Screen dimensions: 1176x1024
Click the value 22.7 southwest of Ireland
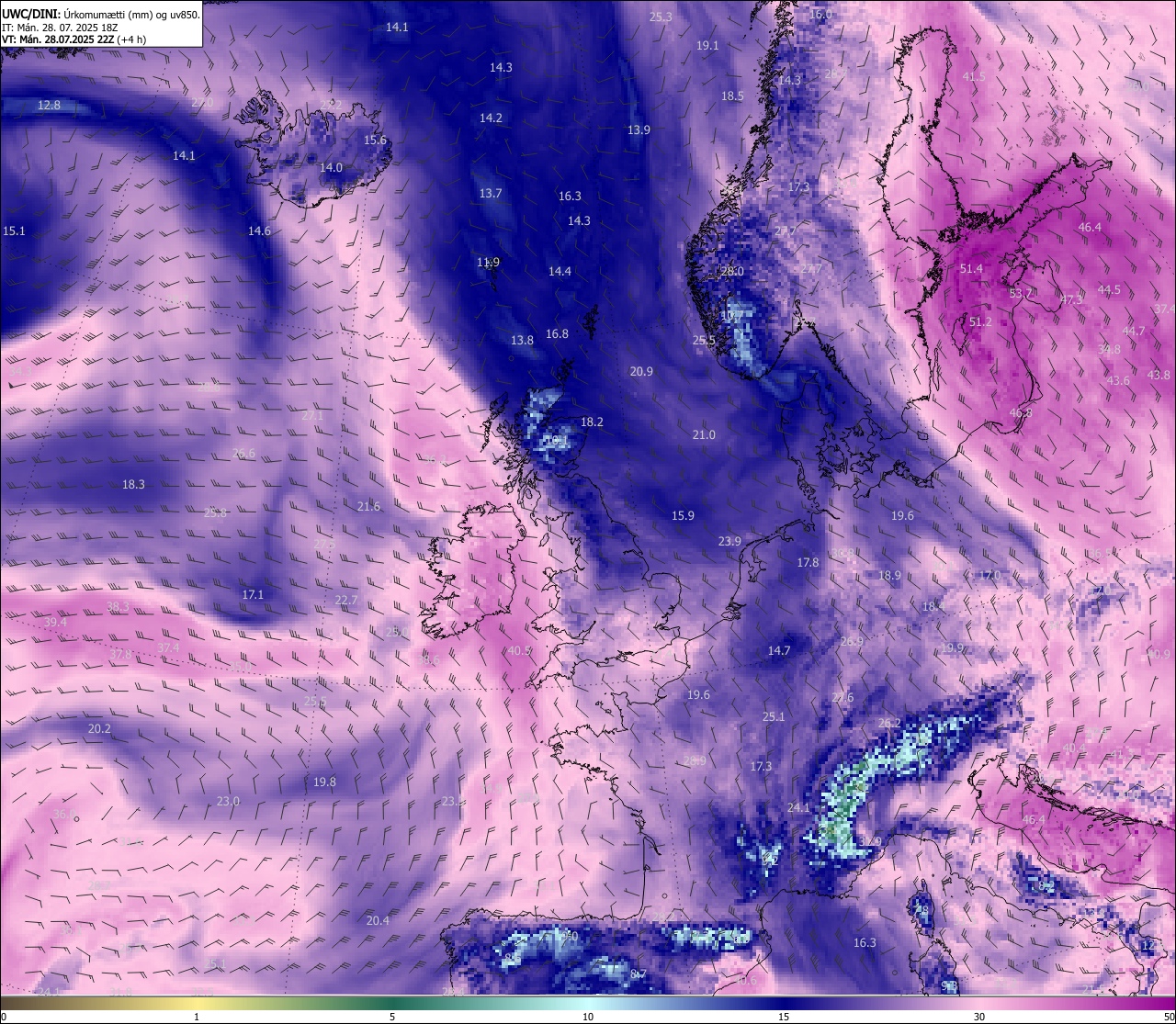coord(345,601)
